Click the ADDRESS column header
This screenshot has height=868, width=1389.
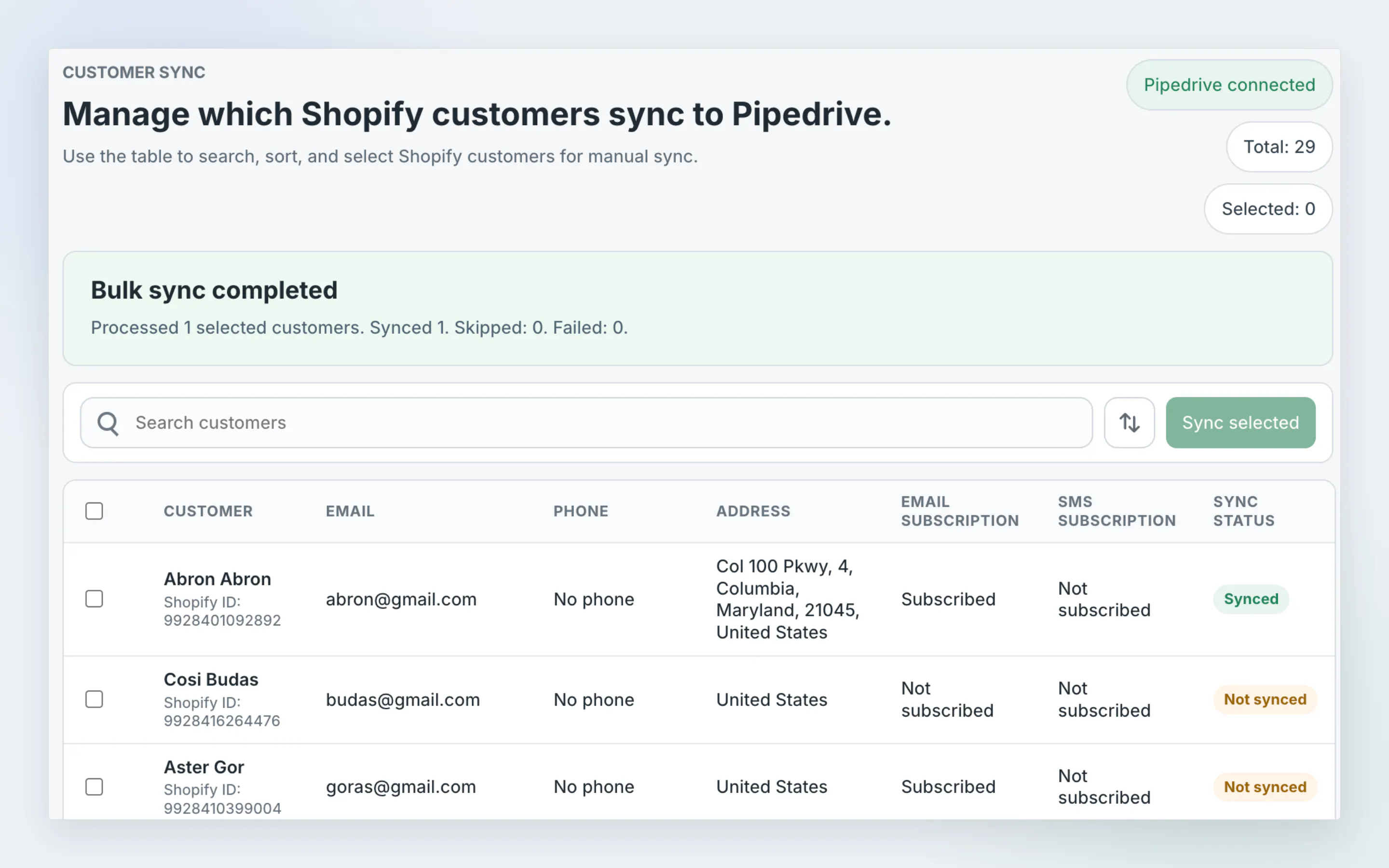[753, 511]
